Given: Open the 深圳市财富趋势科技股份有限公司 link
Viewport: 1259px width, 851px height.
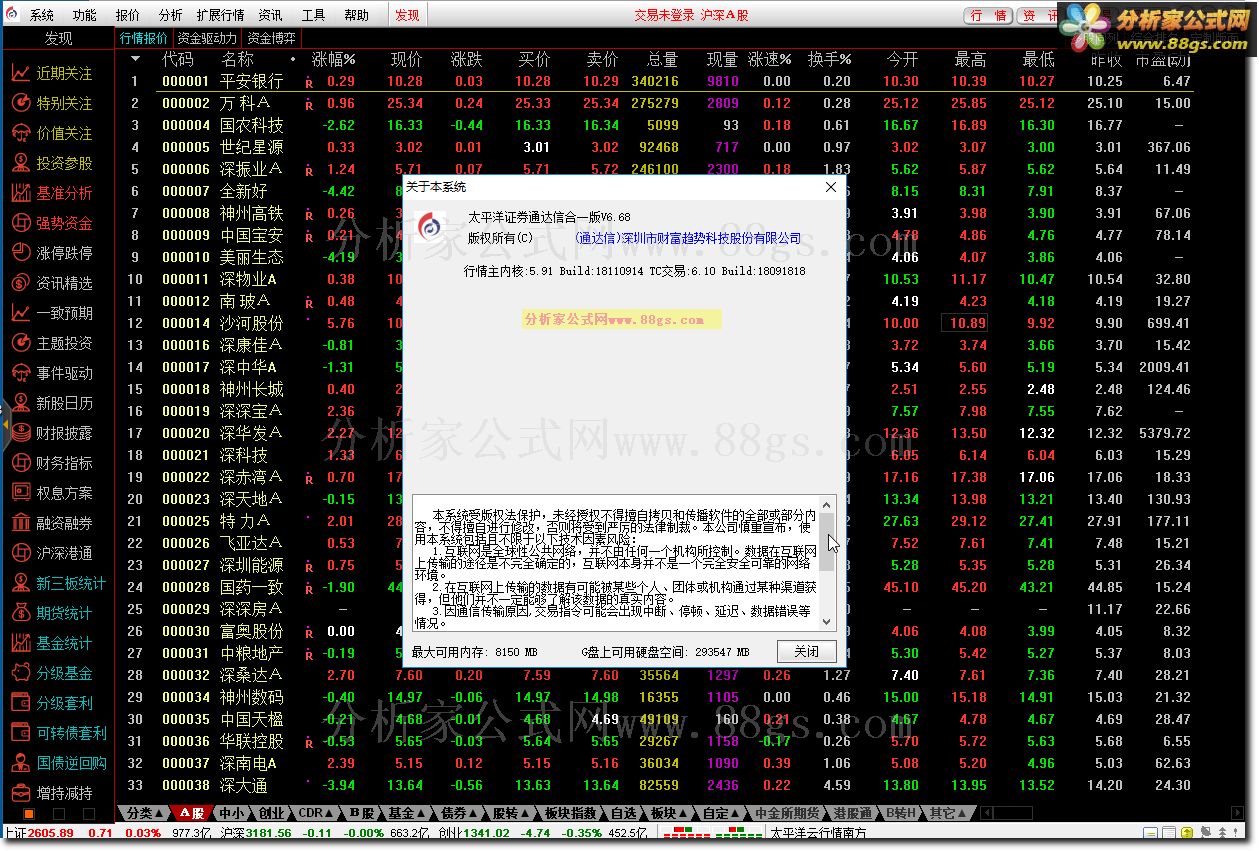Looking at the screenshot, I should [x=688, y=238].
